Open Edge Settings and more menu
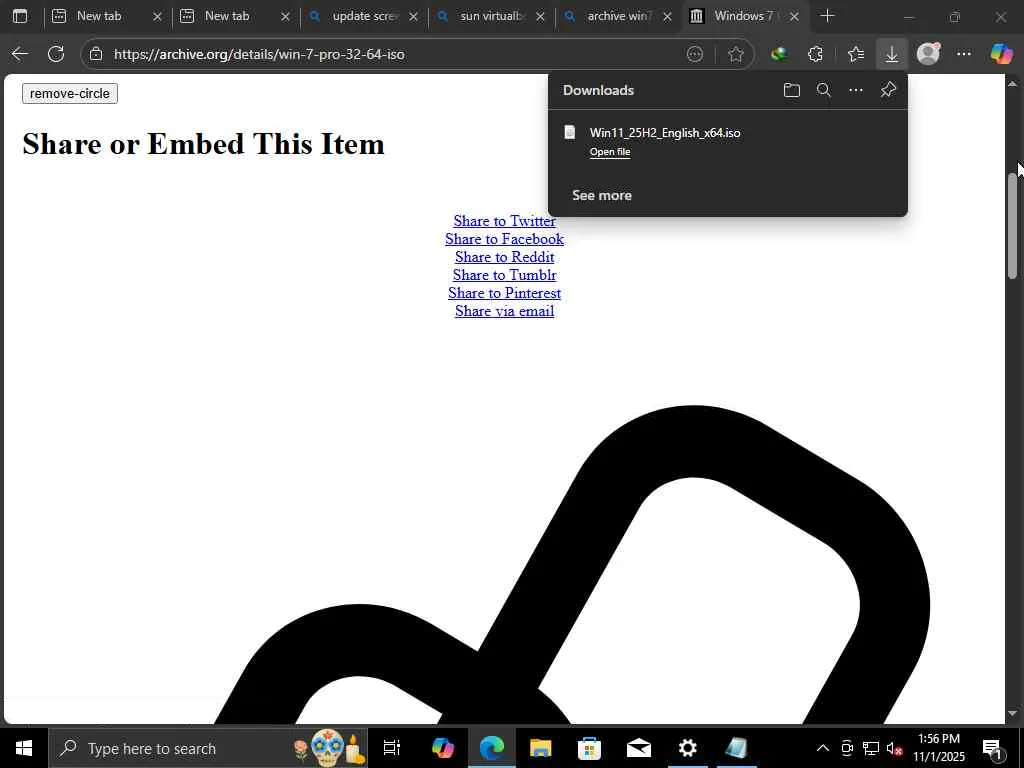The width and height of the screenshot is (1024, 768). [x=963, y=54]
